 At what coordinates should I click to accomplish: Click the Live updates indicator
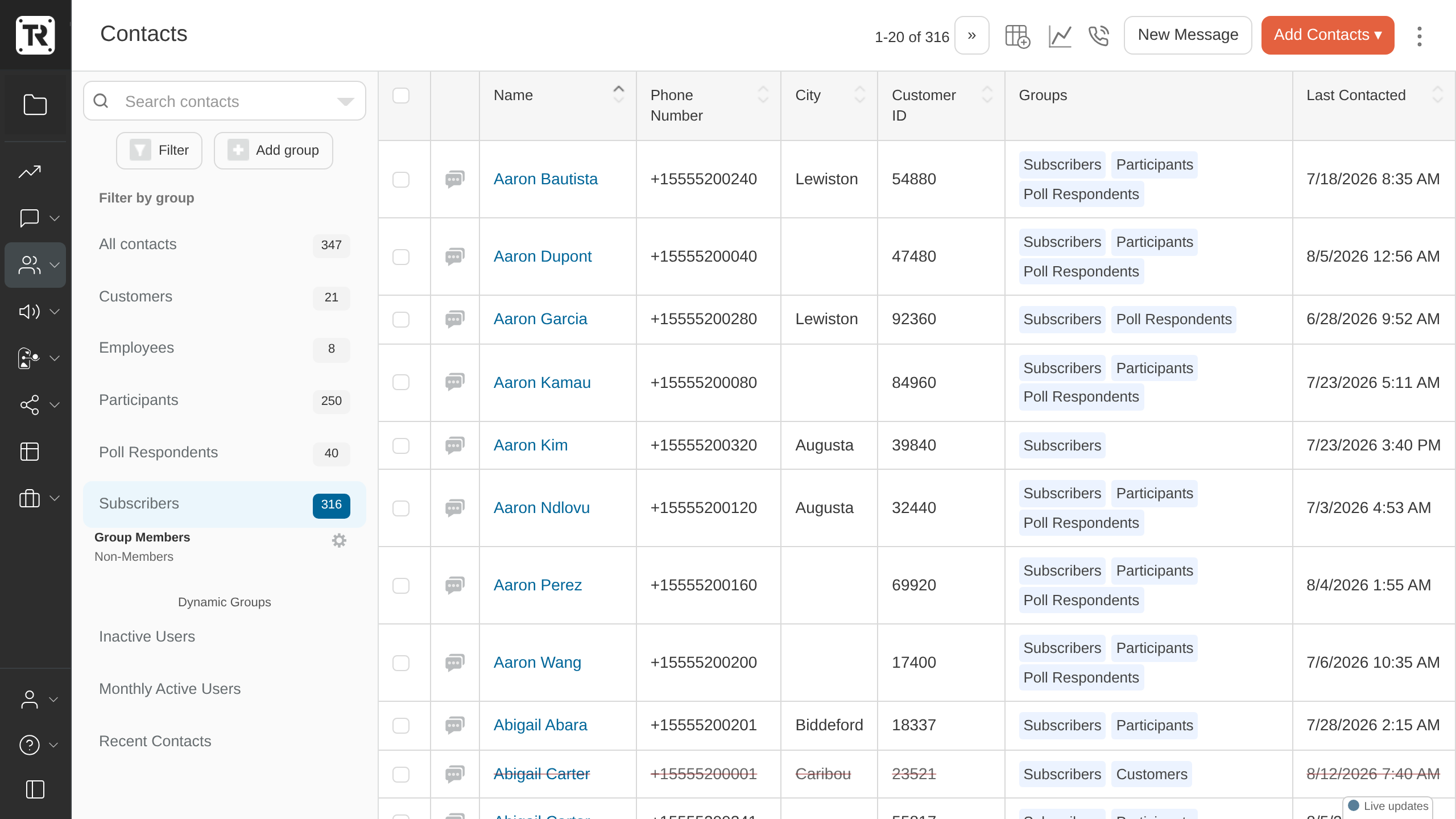point(1388,806)
